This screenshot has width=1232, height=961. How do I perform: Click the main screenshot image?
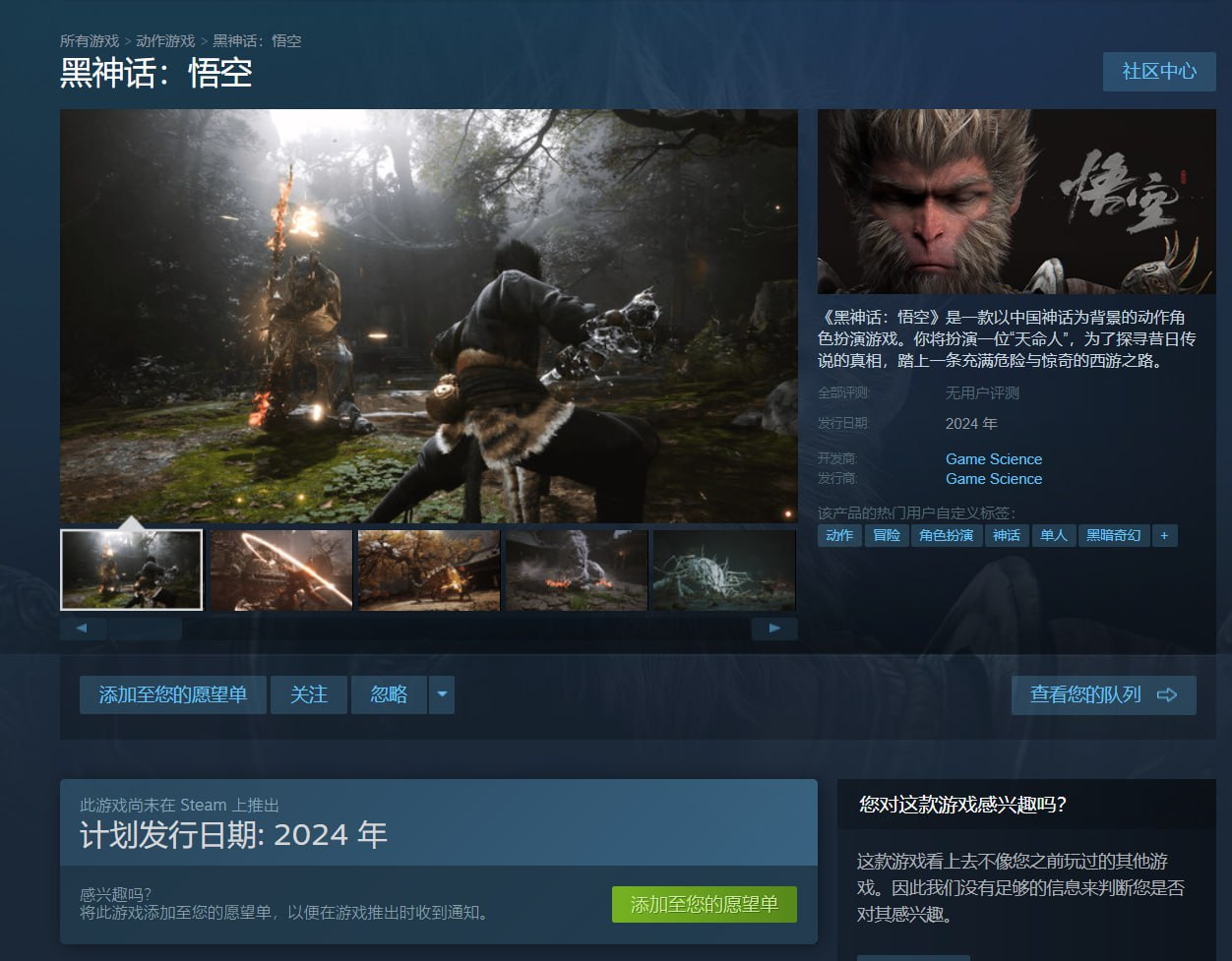(x=428, y=315)
